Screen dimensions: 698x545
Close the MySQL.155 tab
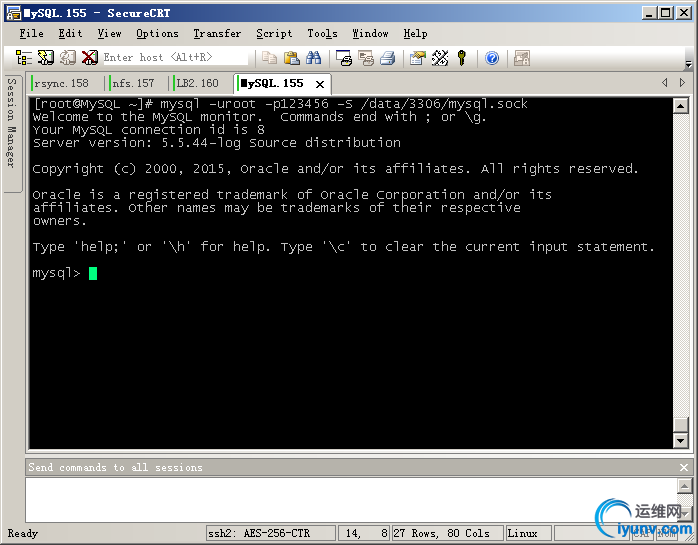tap(320, 84)
